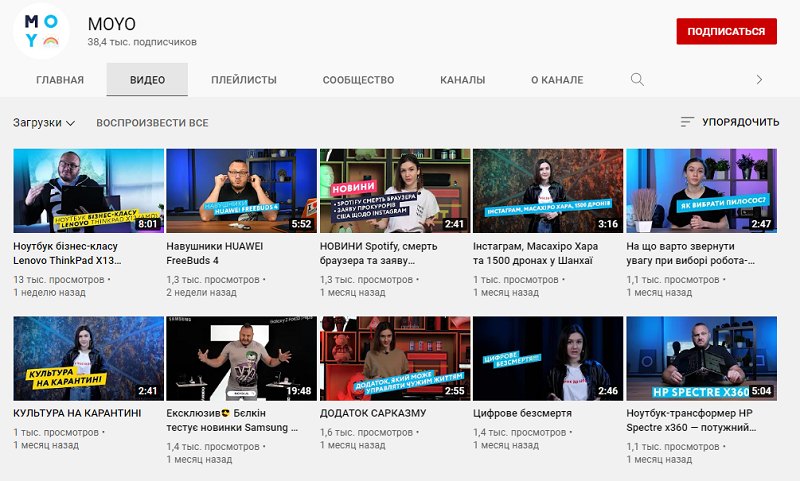Open Культура на карантині video thumbnail
This screenshot has width=800, height=481.
[x=89, y=359]
